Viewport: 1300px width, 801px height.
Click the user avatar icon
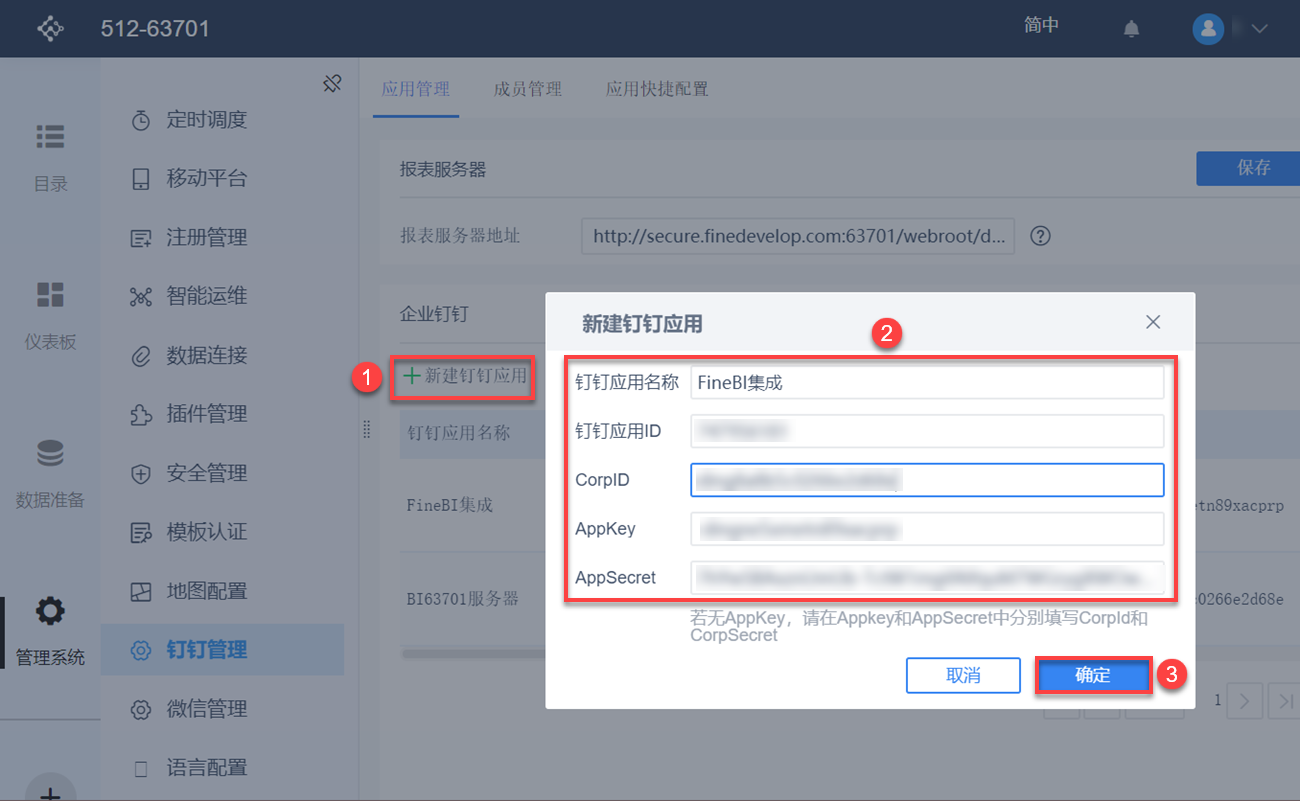point(1208,28)
